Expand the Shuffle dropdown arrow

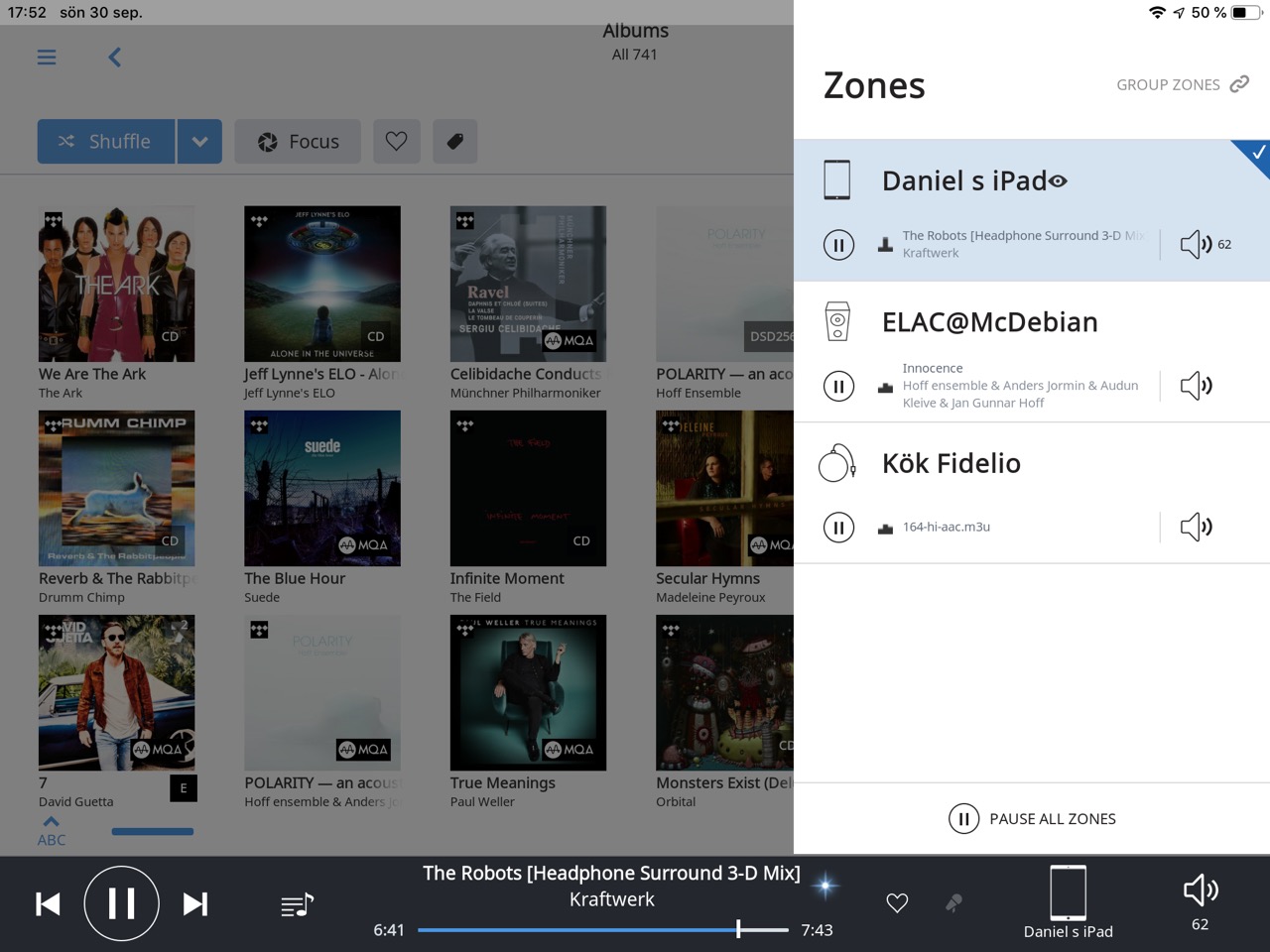[199, 142]
